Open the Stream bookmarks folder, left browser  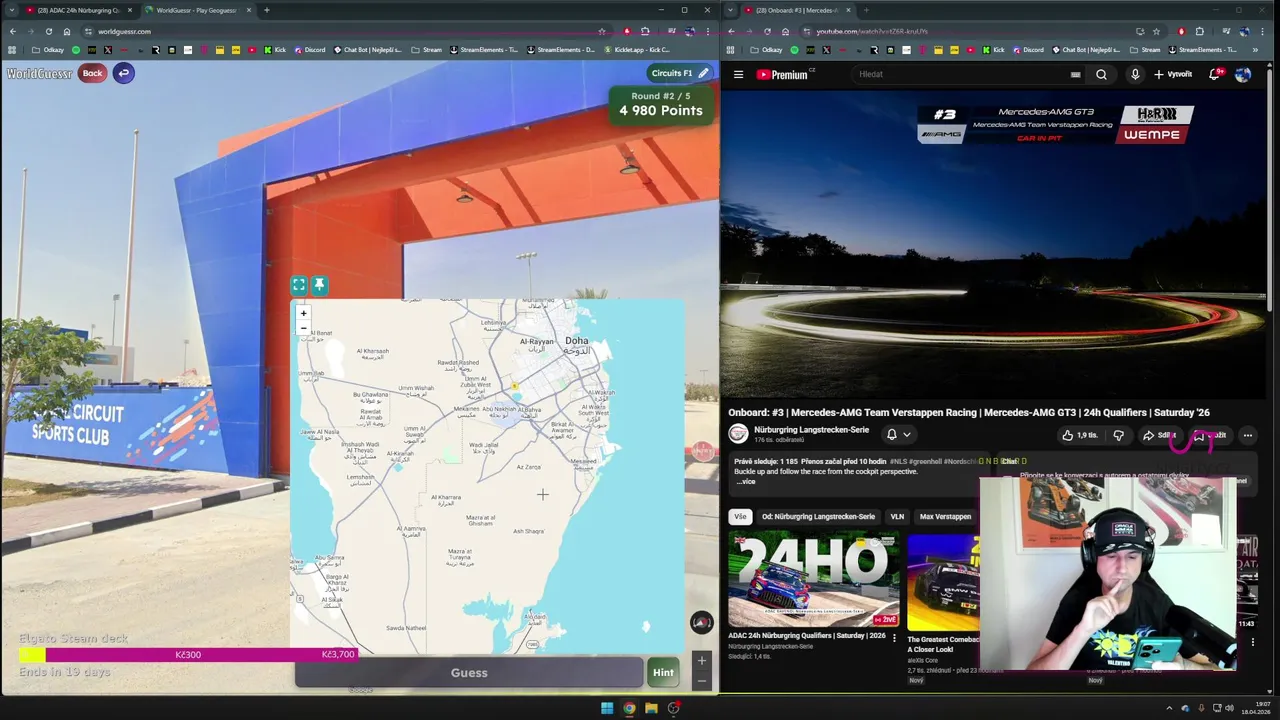pos(427,50)
